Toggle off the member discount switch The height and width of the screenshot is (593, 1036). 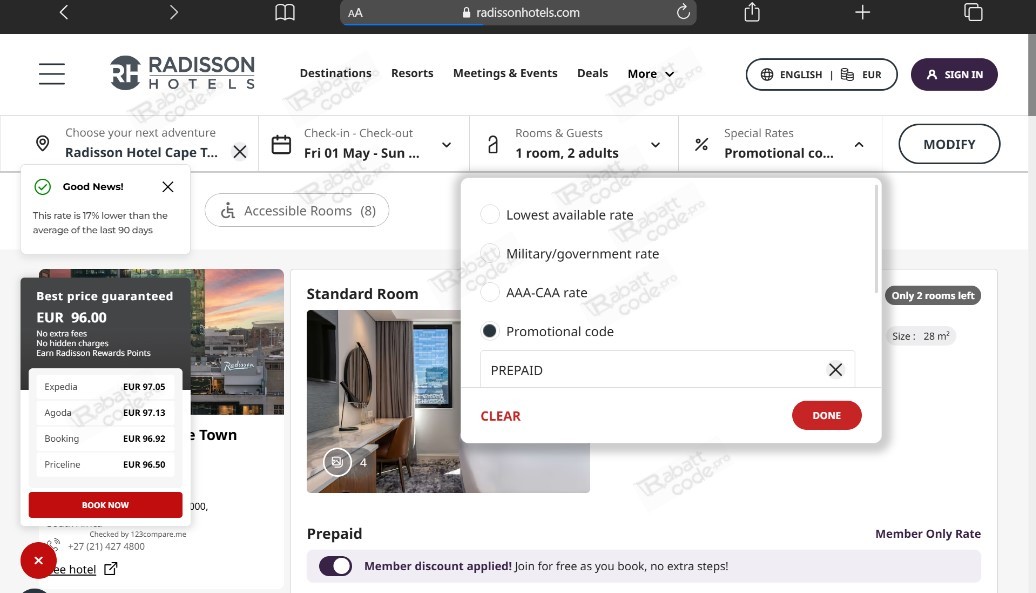tap(336, 565)
